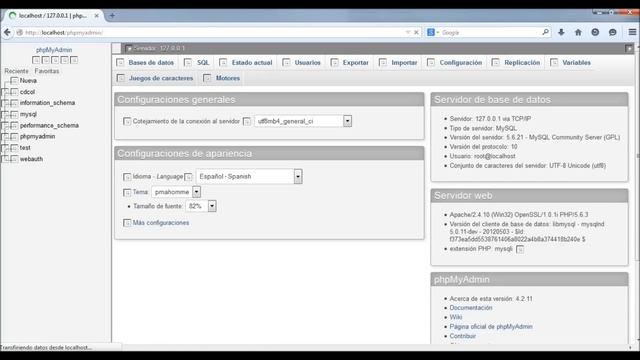Expand the performance_schema database node
The width and height of the screenshot is (640, 360).
coord(5,126)
